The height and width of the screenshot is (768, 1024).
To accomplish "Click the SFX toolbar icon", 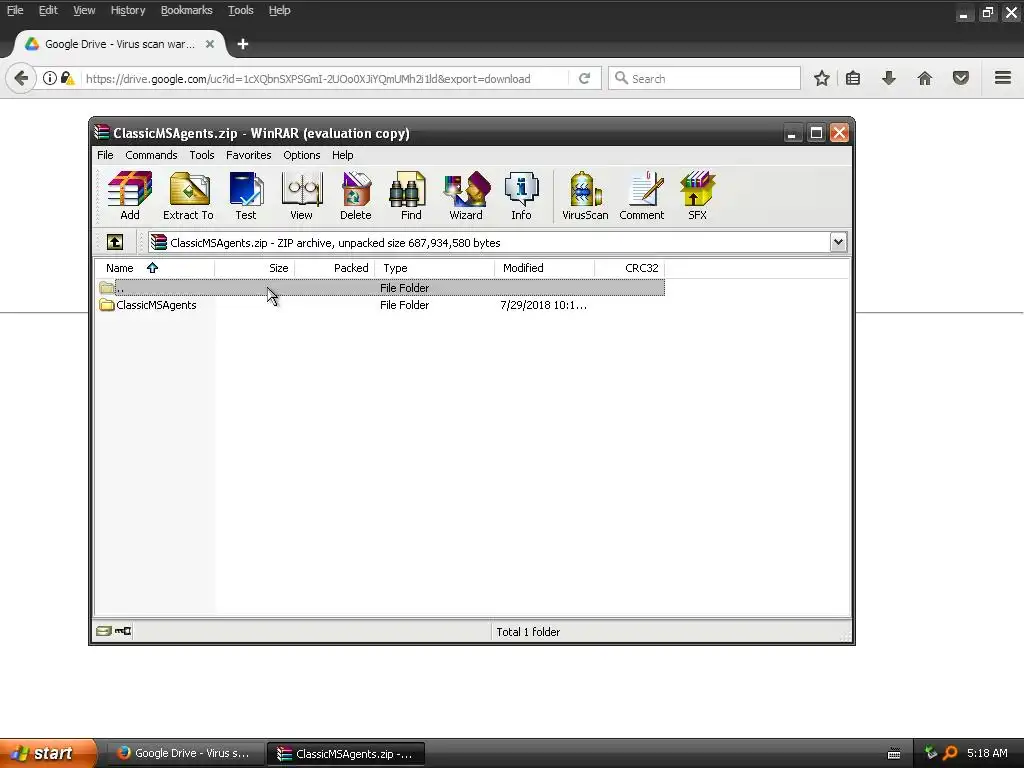I will pos(697,196).
